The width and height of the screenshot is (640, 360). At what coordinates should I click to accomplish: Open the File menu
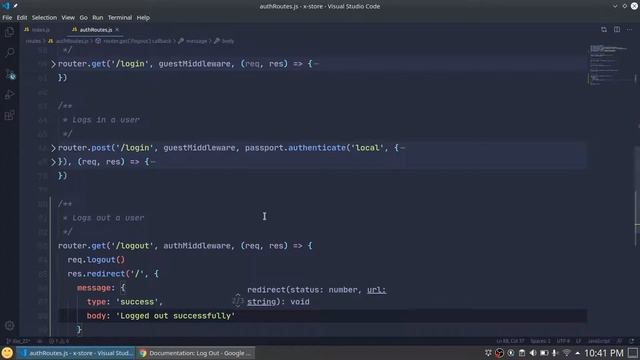click(7, 18)
